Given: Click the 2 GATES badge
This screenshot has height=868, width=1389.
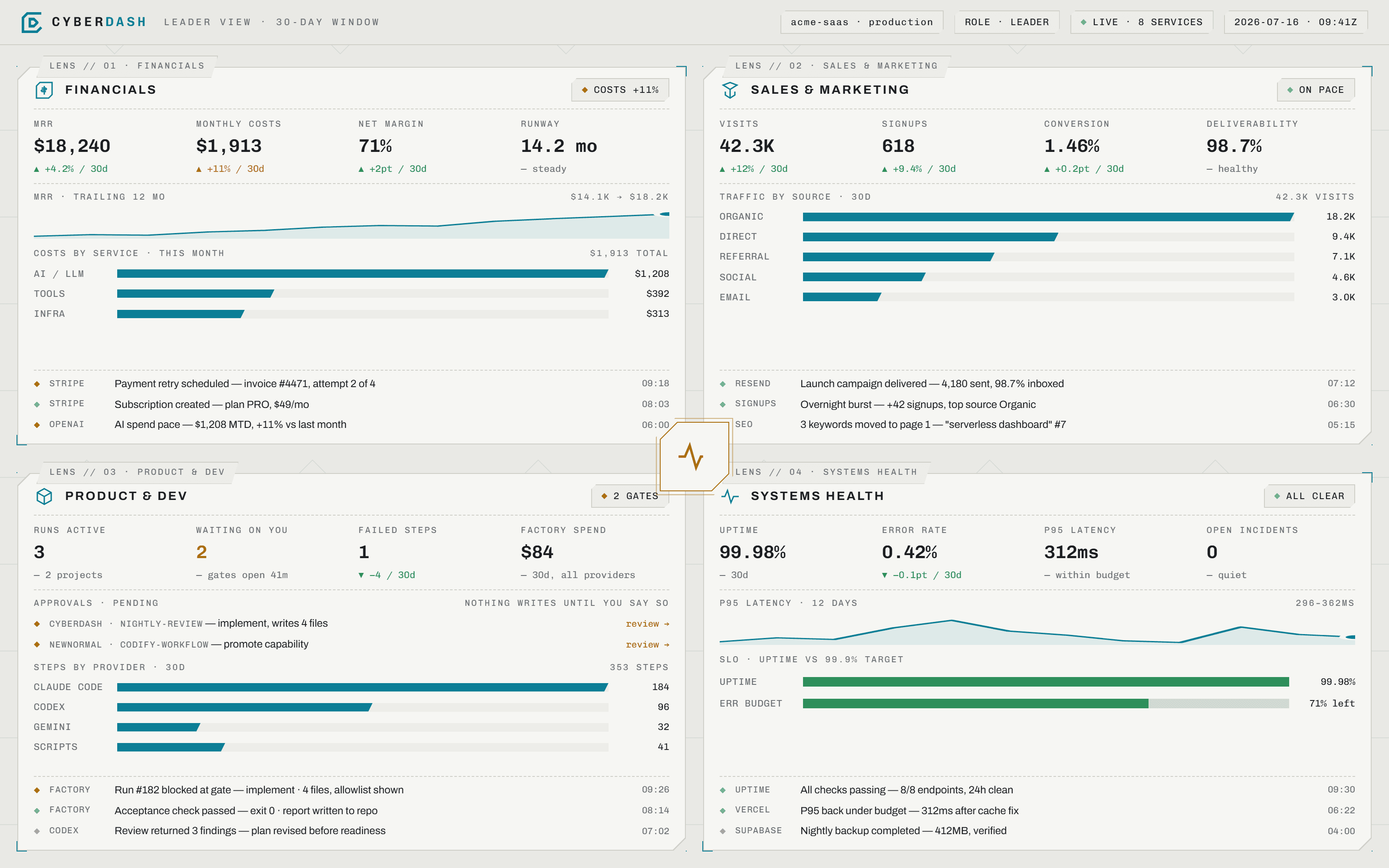Looking at the screenshot, I should pyautogui.click(x=630, y=496).
